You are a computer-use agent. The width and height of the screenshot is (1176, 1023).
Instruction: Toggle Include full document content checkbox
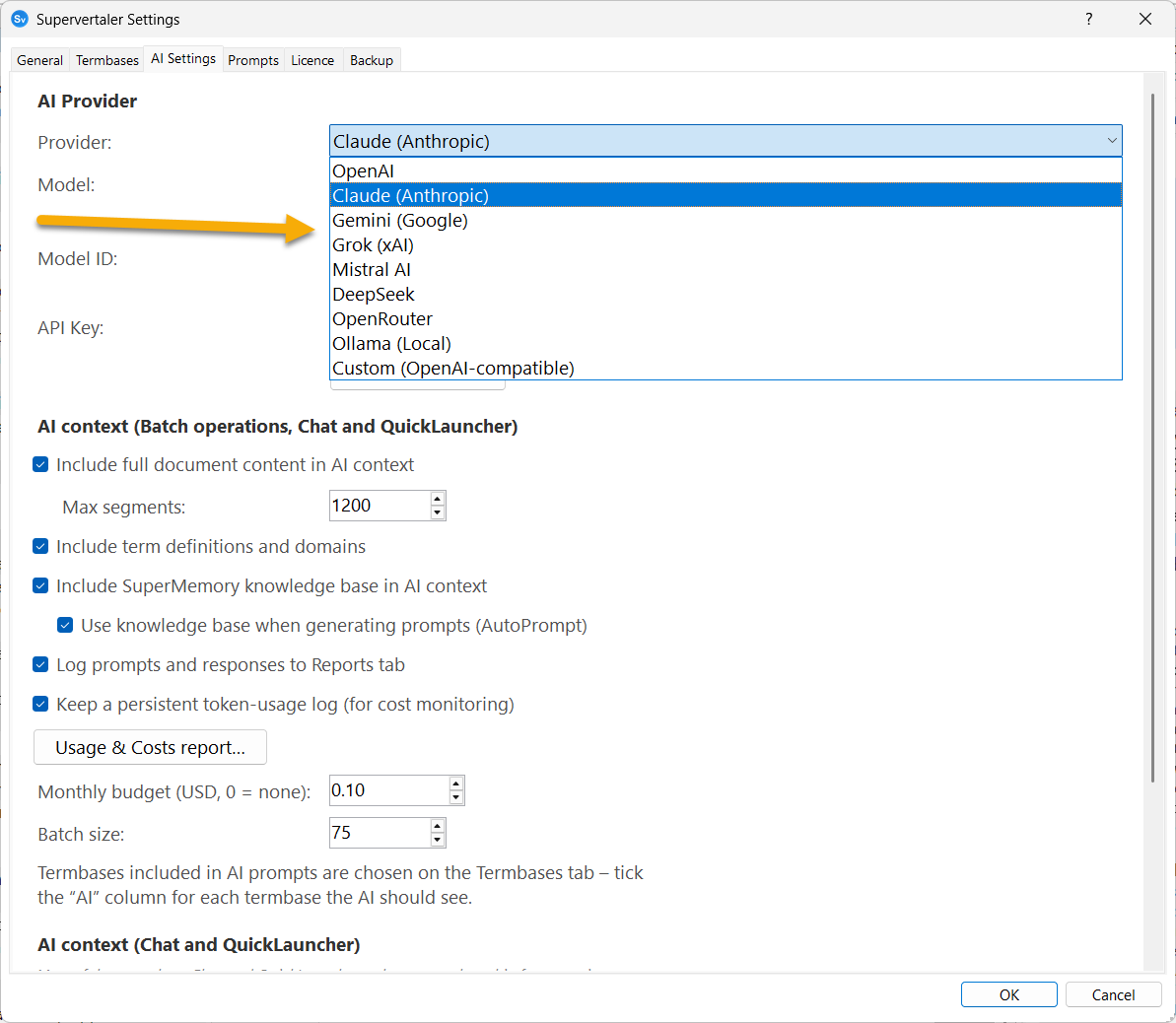tap(40, 465)
